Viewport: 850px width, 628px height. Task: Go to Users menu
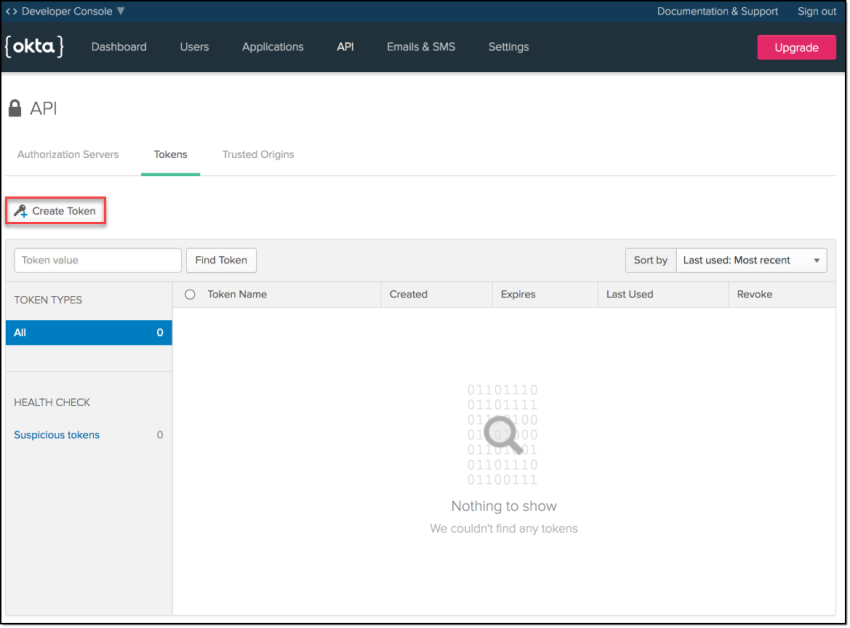194,47
